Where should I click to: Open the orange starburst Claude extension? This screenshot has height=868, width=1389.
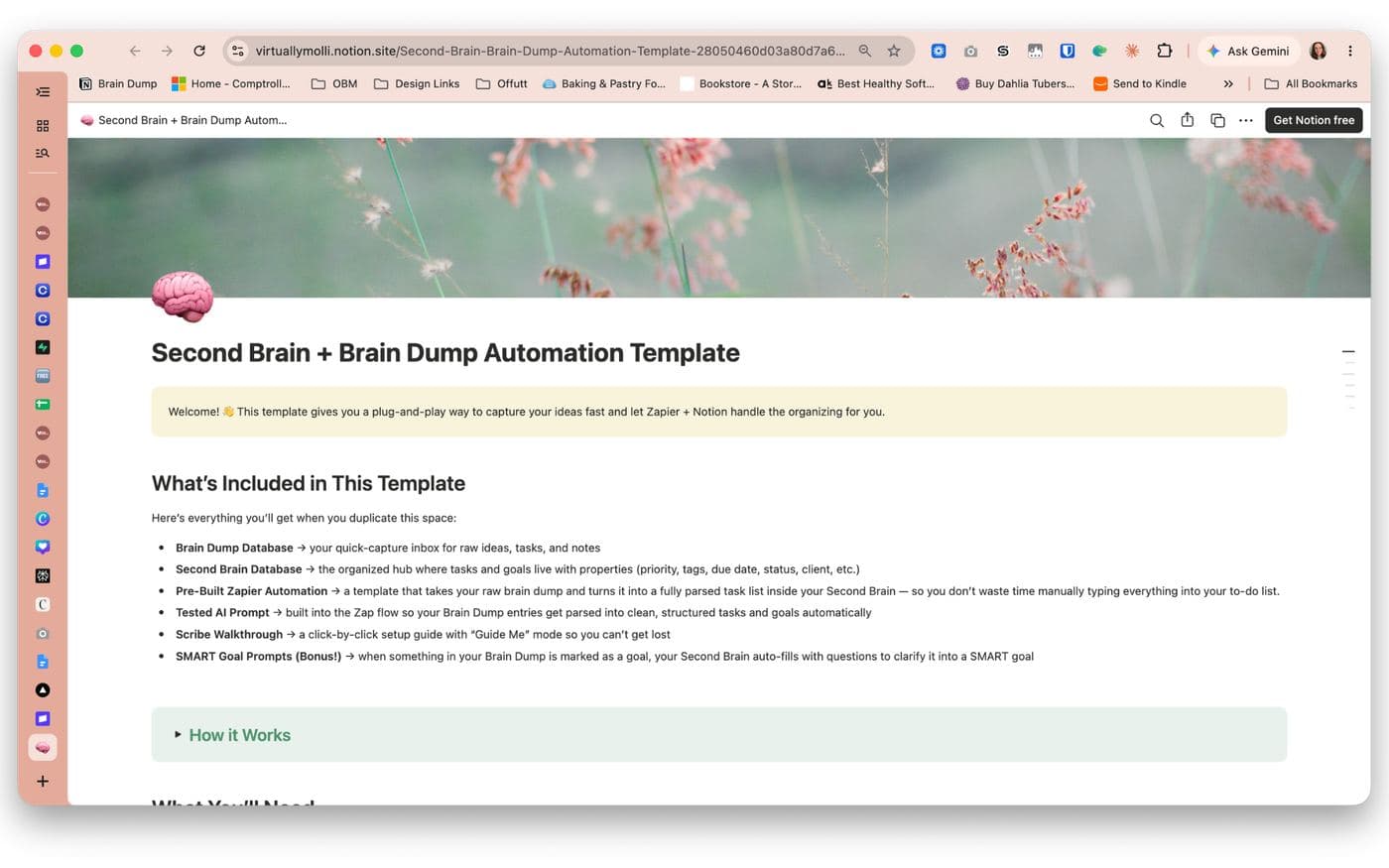click(x=1132, y=51)
